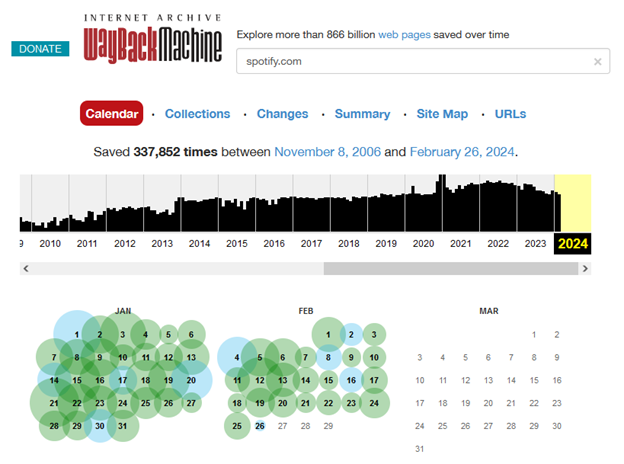Open February 7 snapshot bubble

coord(305,357)
